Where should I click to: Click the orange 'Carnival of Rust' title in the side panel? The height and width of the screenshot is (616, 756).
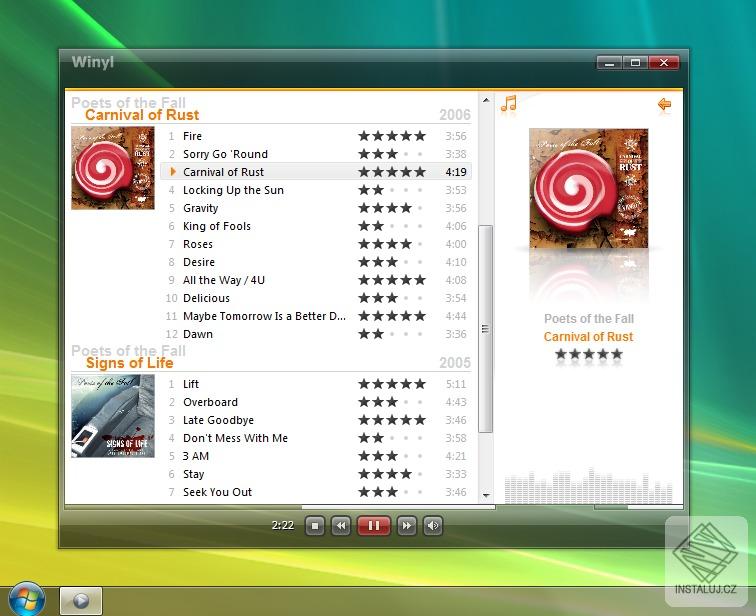tap(588, 336)
